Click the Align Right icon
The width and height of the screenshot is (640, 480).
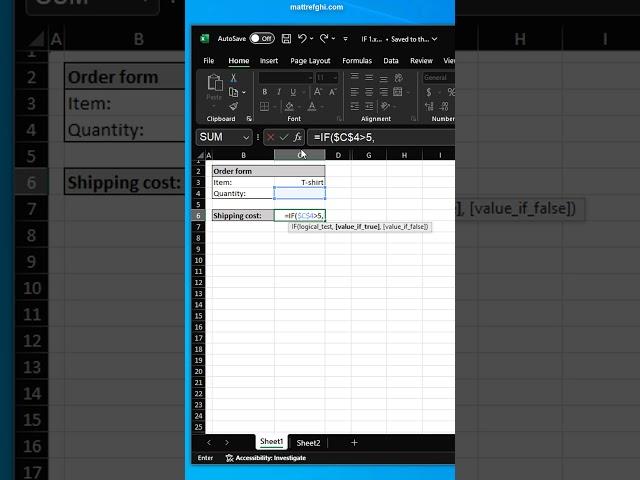pyautogui.click(x=383, y=92)
